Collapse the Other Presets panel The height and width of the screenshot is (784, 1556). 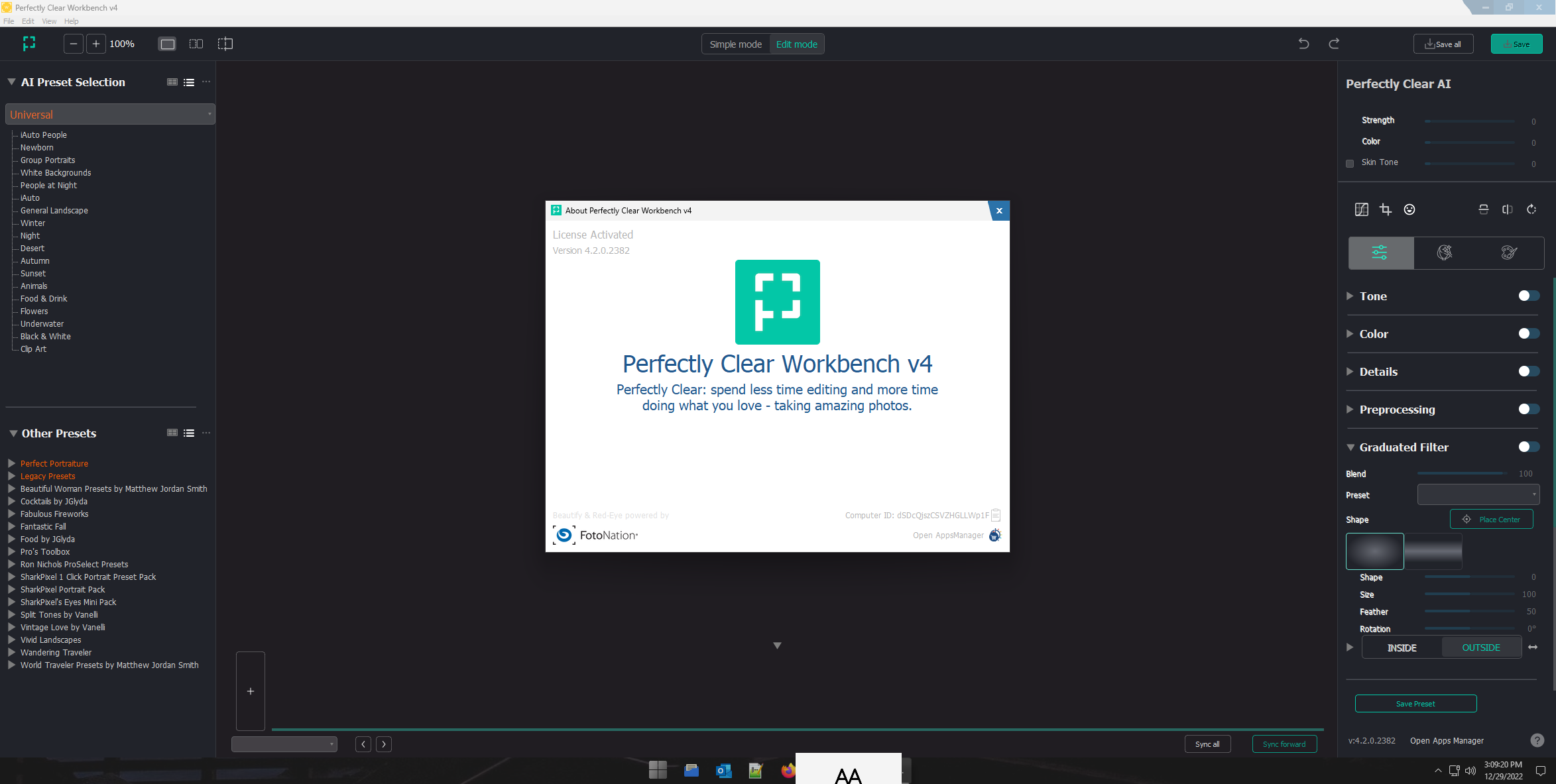tap(13, 433)
